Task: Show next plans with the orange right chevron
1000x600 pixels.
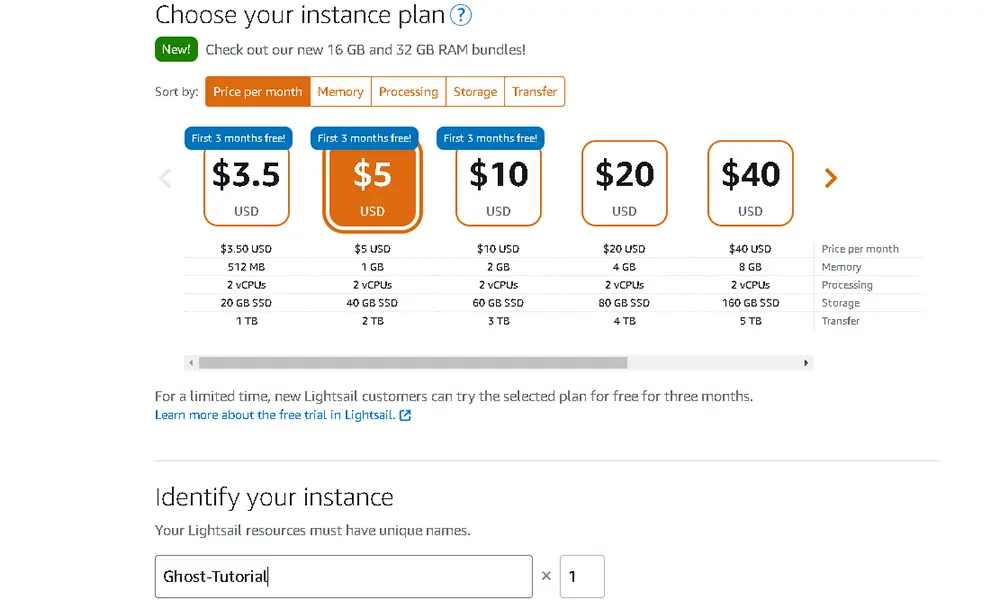Action: (x=830, y=178)
